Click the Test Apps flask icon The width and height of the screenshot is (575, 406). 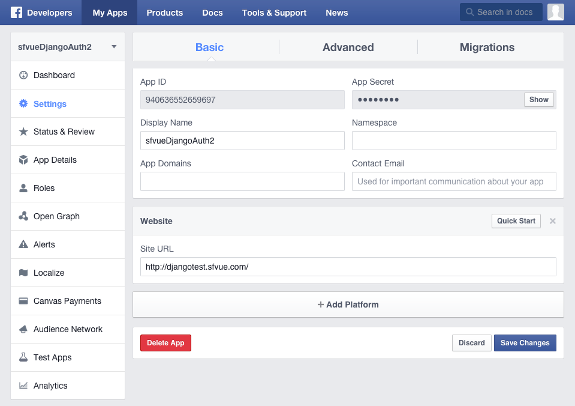[23, 357]
